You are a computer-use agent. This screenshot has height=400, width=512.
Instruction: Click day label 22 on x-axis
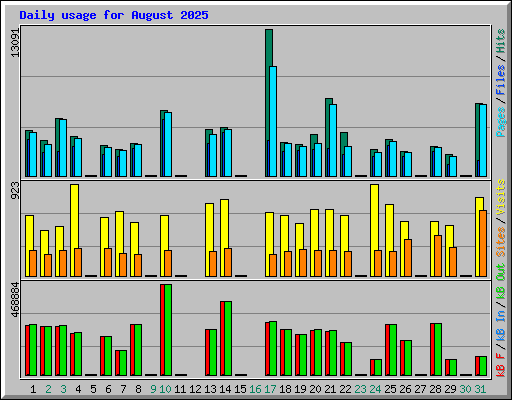coord(345,389)
